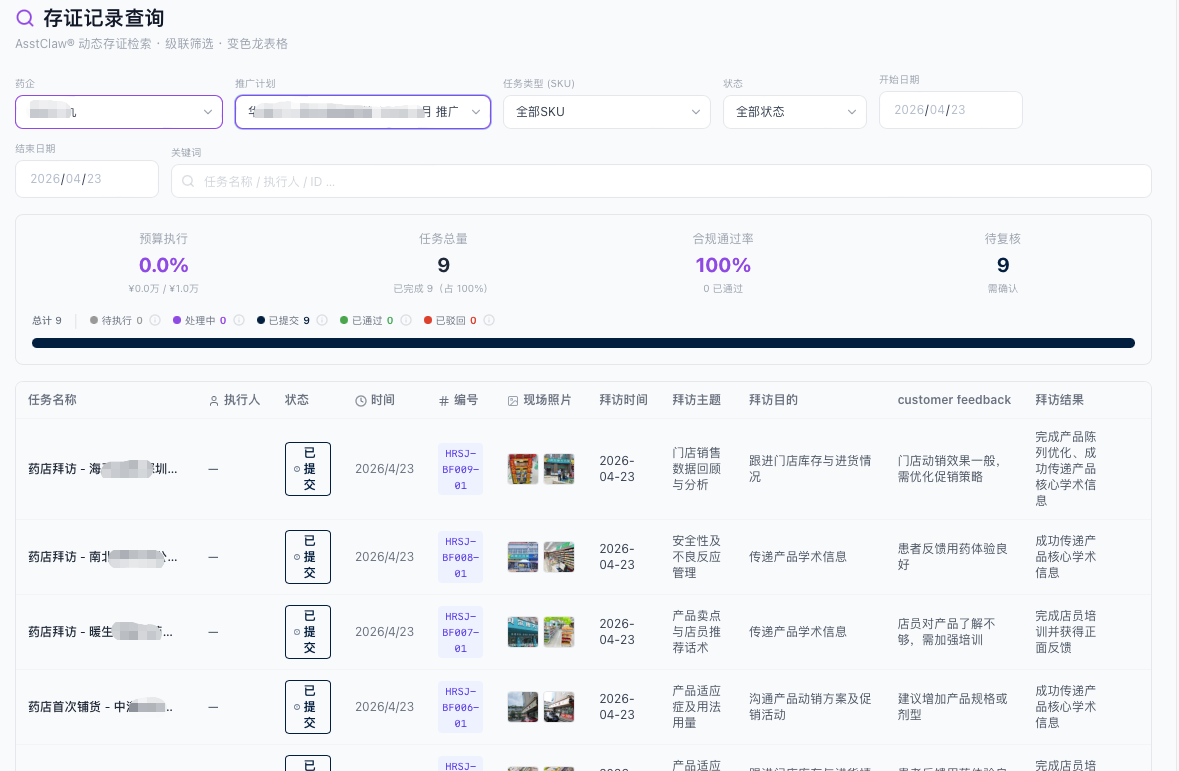This screenshot has width=1179, height=771.
Task: Open the 药企 dropdown
Action: pos(119,112)
